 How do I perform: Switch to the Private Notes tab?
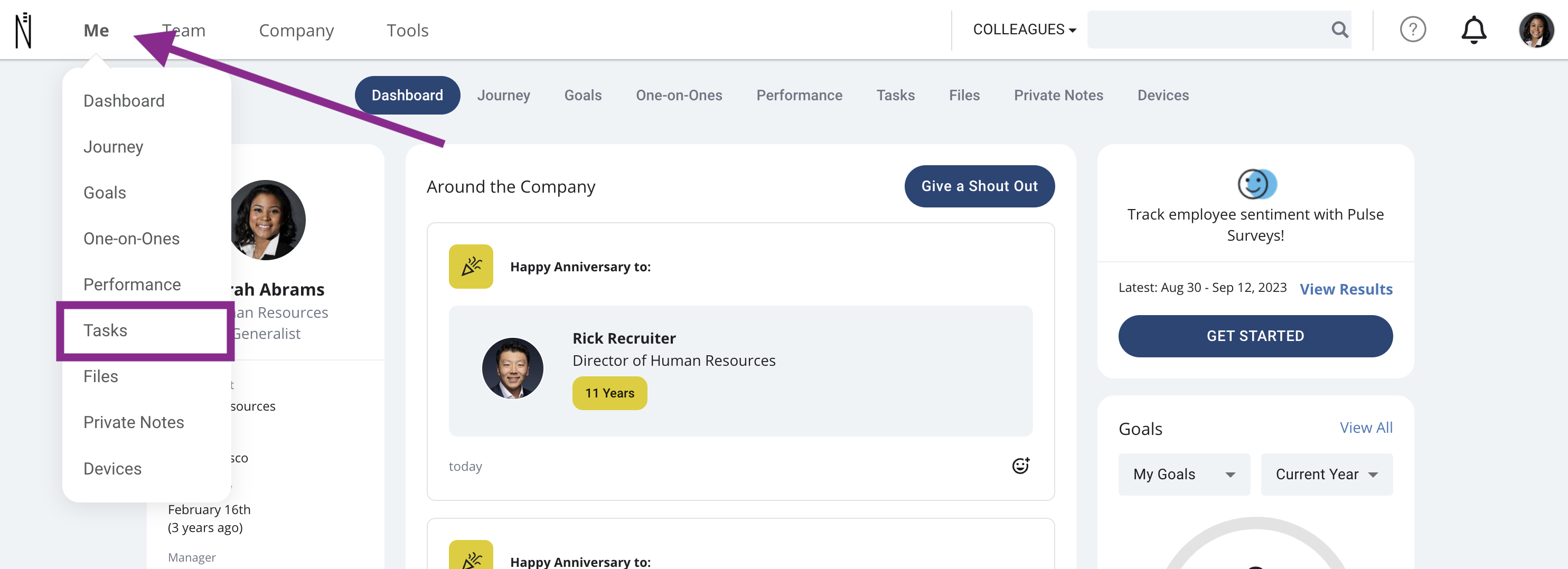pos(1058,95)
